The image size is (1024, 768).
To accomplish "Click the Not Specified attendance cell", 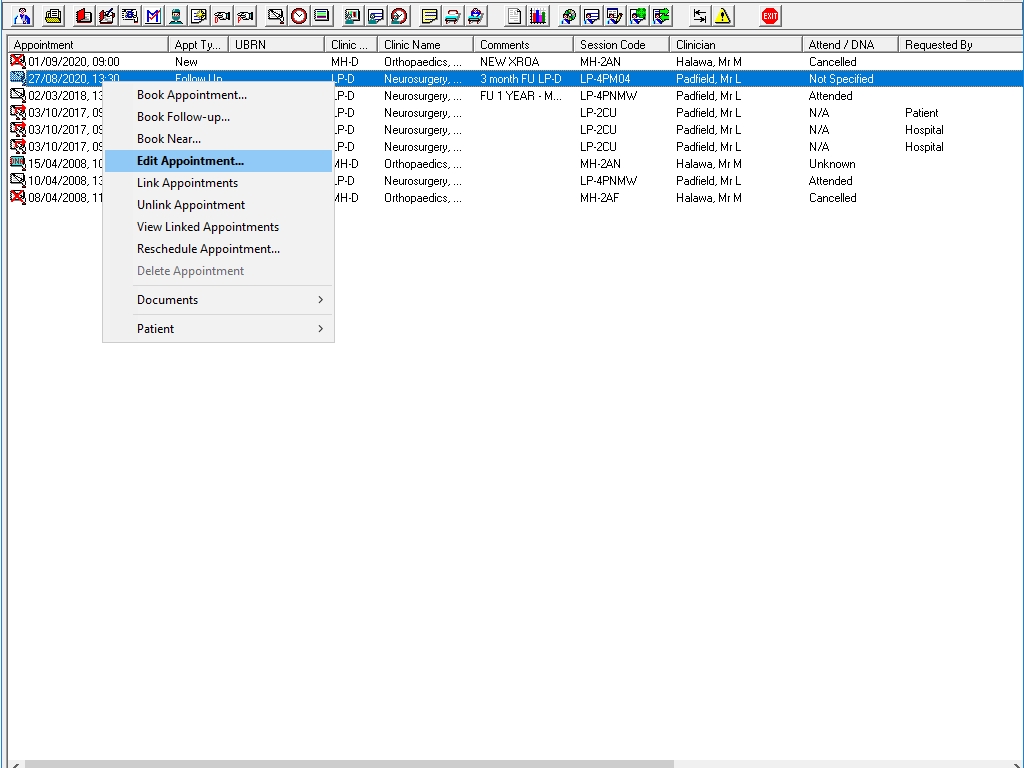I will (x=841, y=79).
